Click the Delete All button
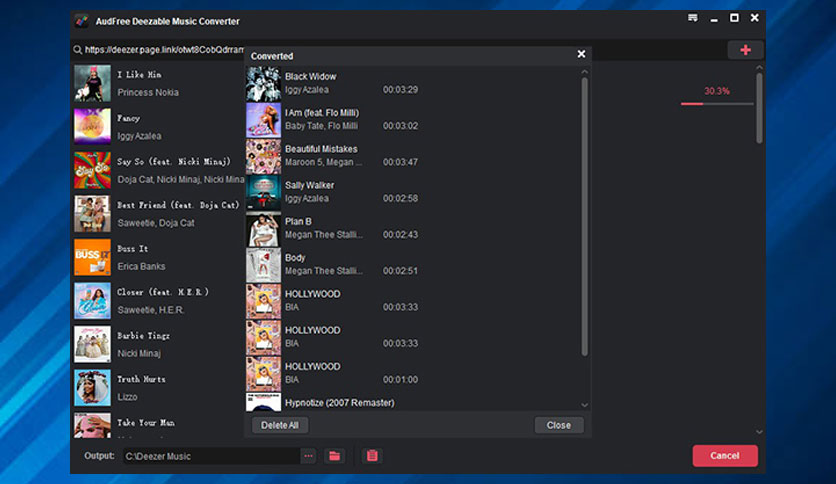The width and height of the screenshot is (836, 484). pyautogui.click(x=279, y=425)
